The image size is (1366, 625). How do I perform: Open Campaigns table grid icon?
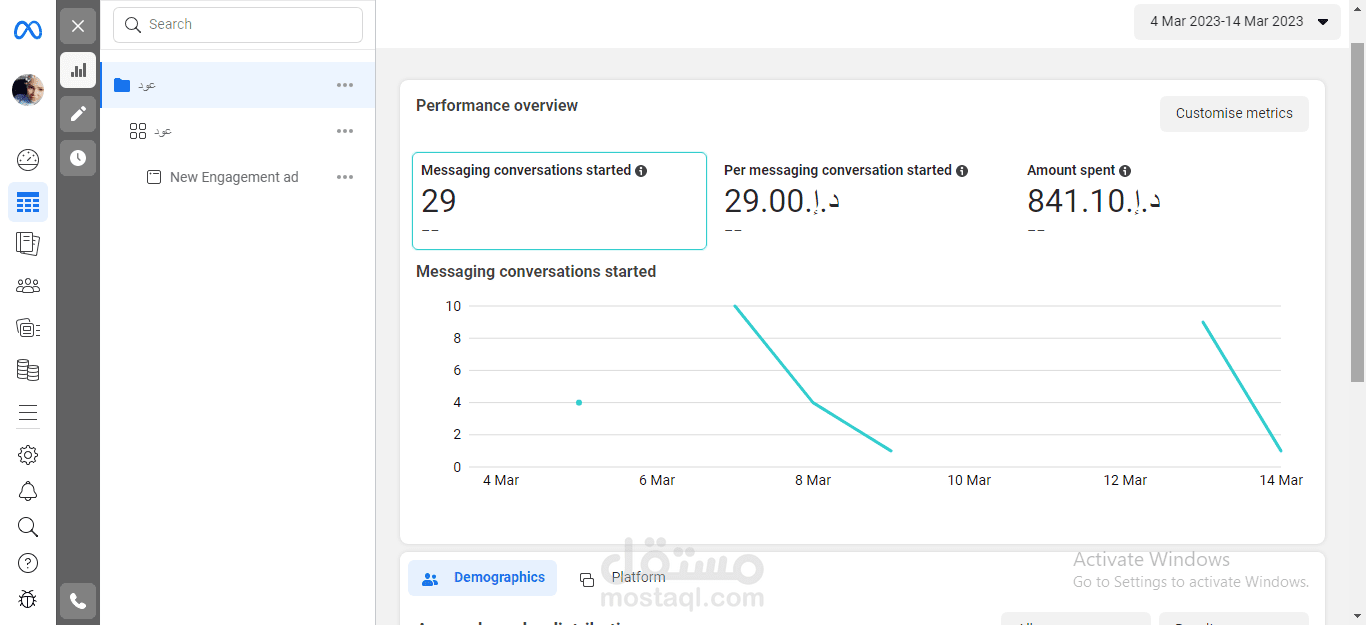click(28, 203)
